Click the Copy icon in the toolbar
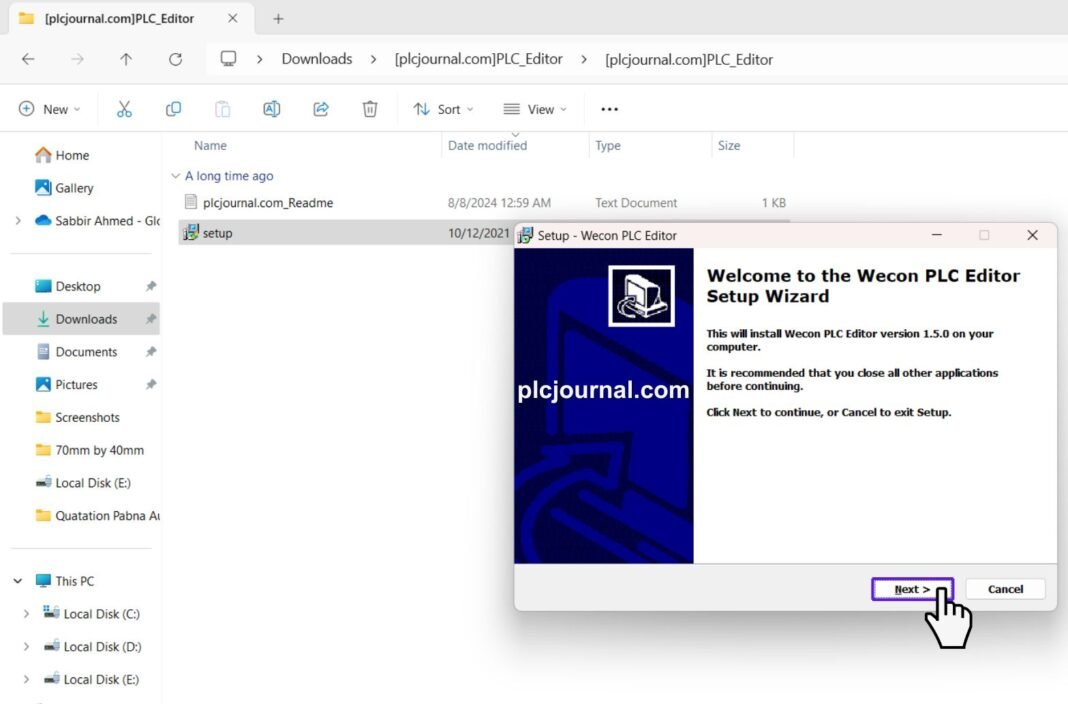 [173, 109]
